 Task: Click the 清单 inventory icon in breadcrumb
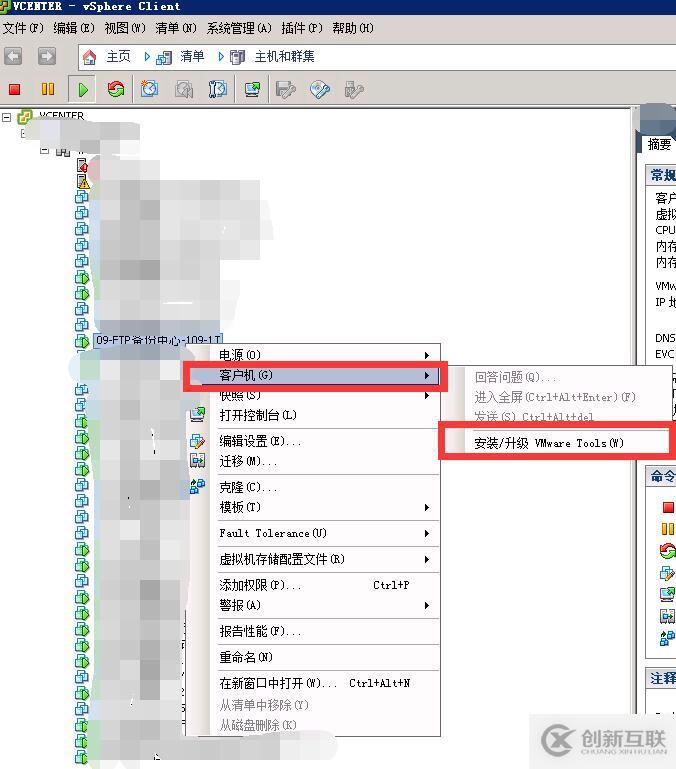coord(164,58)
